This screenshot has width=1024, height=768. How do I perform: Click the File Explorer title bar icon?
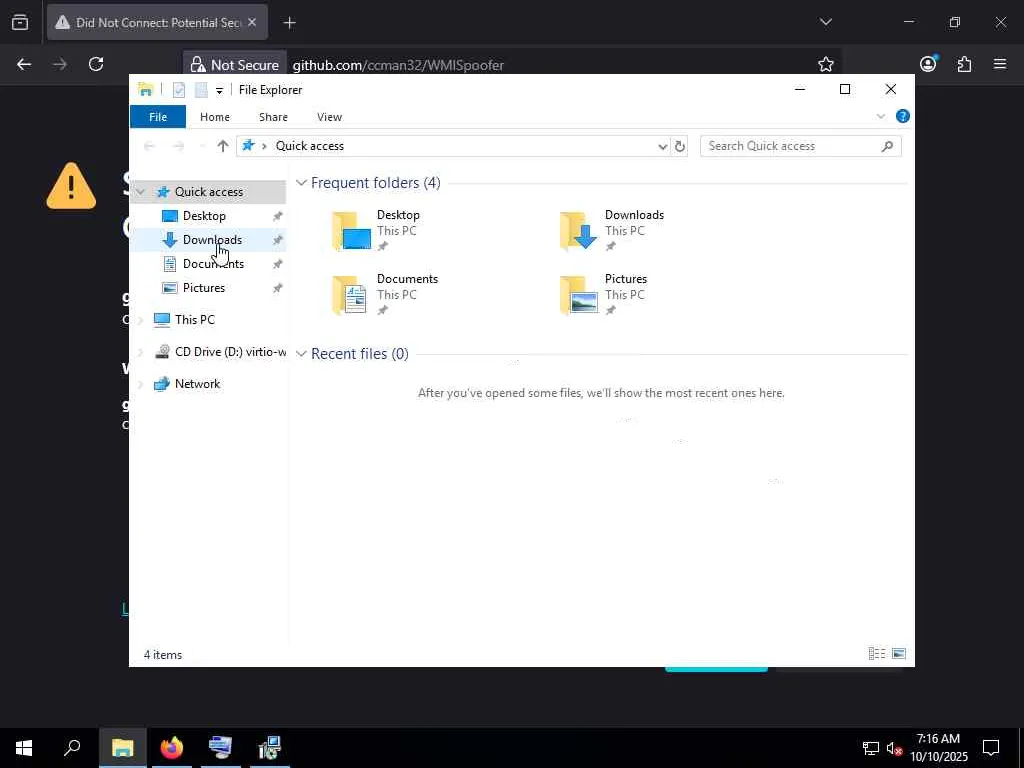[146, 90]
